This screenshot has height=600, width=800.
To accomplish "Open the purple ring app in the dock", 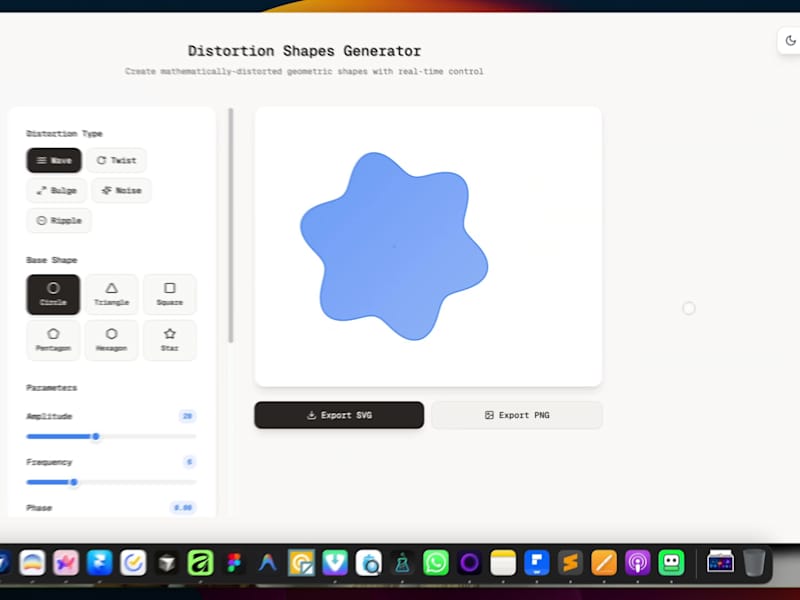I will (469, 563).
